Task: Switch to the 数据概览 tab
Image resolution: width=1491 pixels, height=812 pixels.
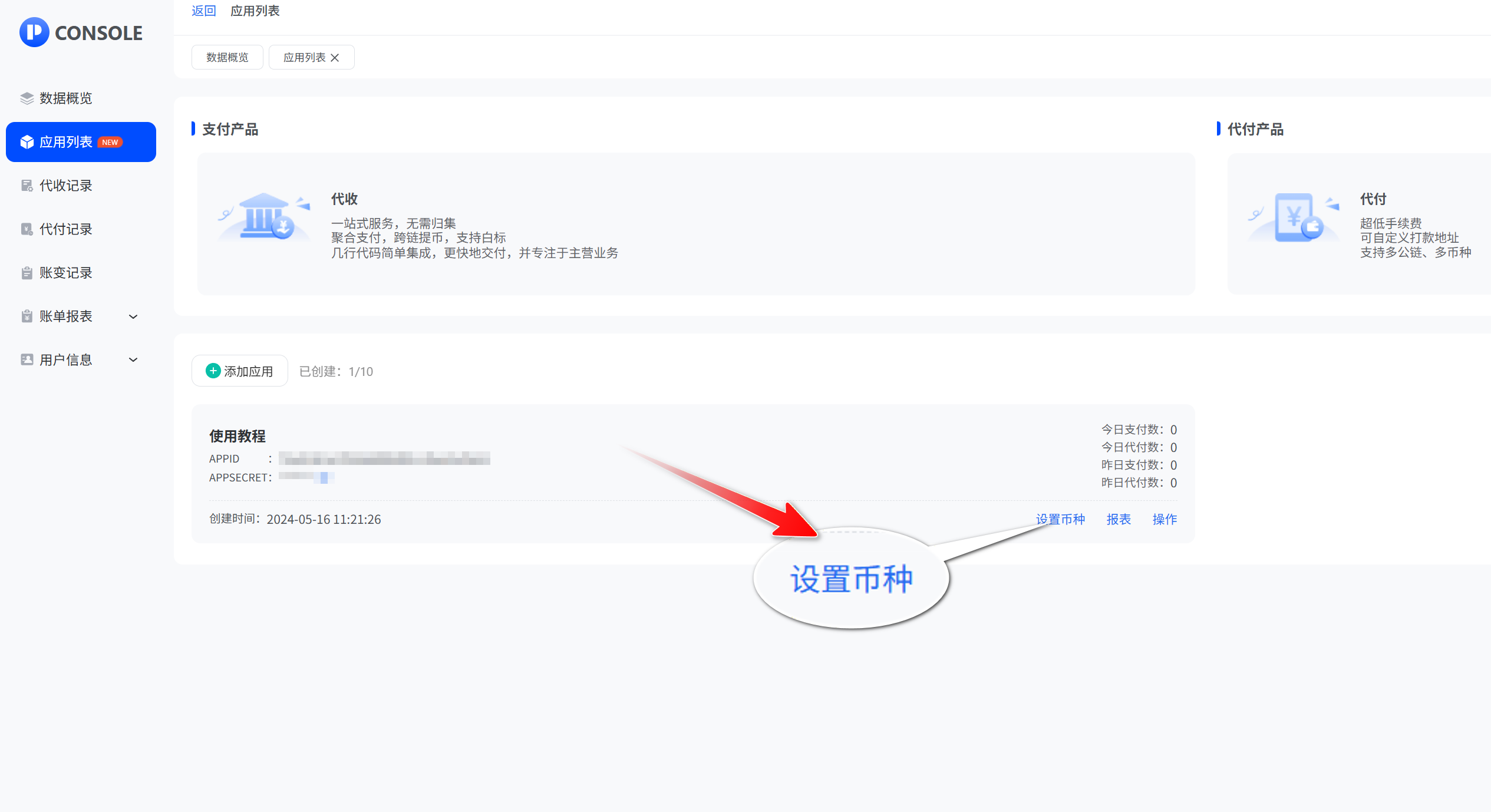Action: 227,57
